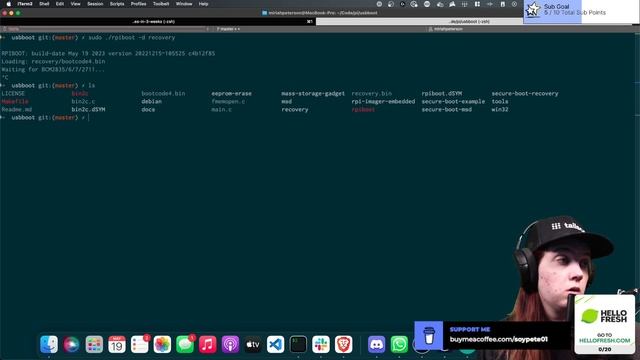Open the Toolbelt menu
640x360 pixels.
pos(161,4)
